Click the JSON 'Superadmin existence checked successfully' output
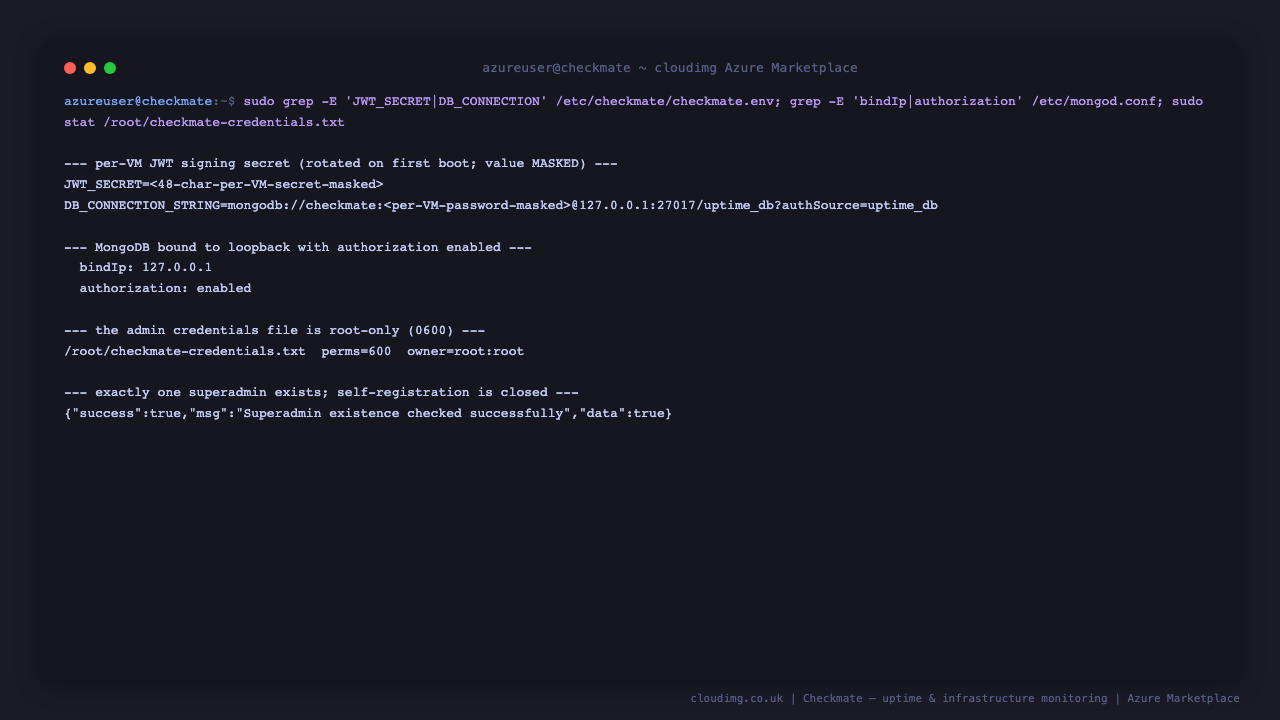The height and width of the screenshot is (720, 1280). [368, 414]
